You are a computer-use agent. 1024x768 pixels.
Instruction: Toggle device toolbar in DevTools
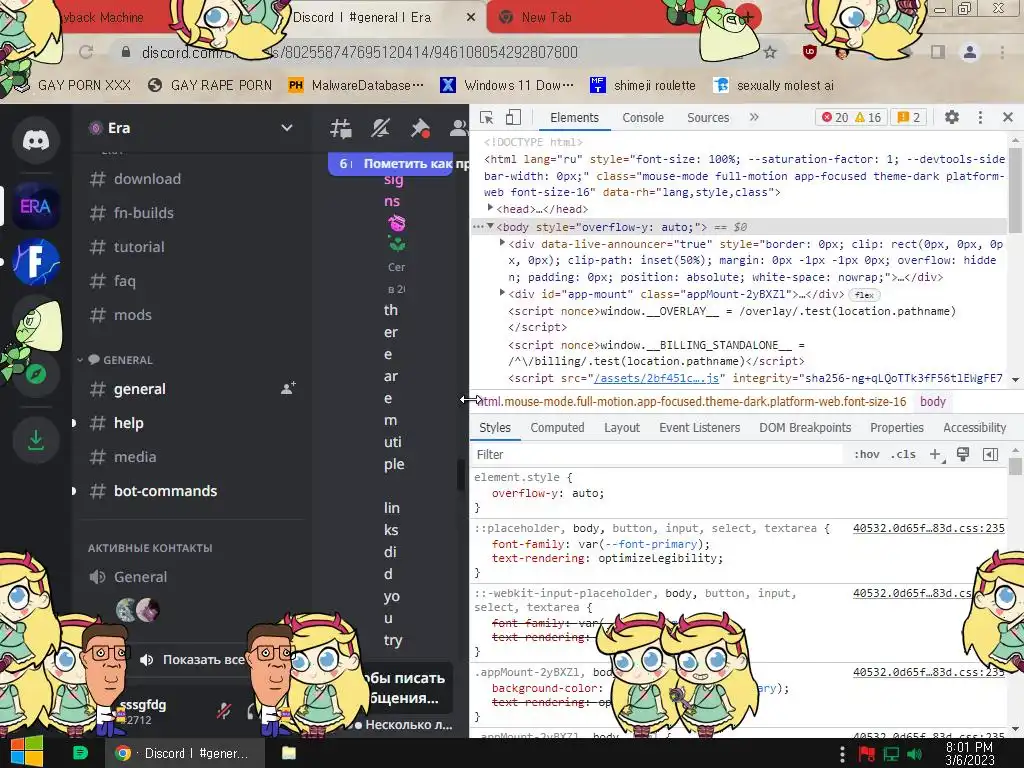tap(513, 118)
